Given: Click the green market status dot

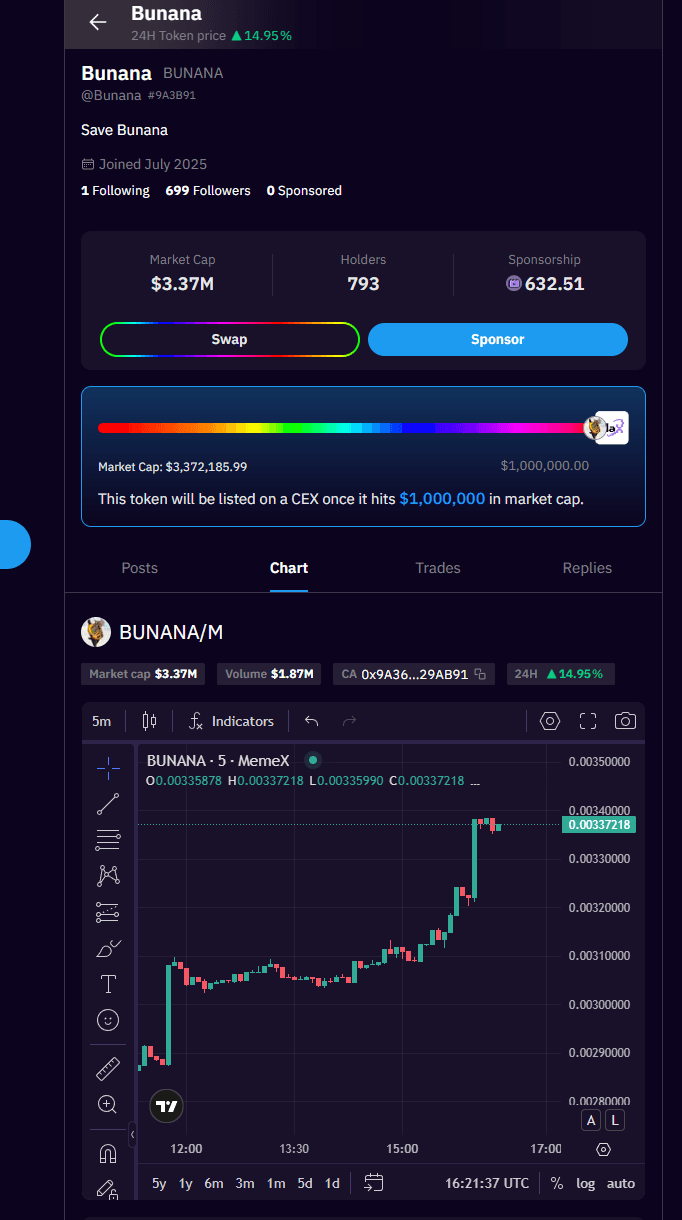Looking at the screenshot, I should point(312,760).
